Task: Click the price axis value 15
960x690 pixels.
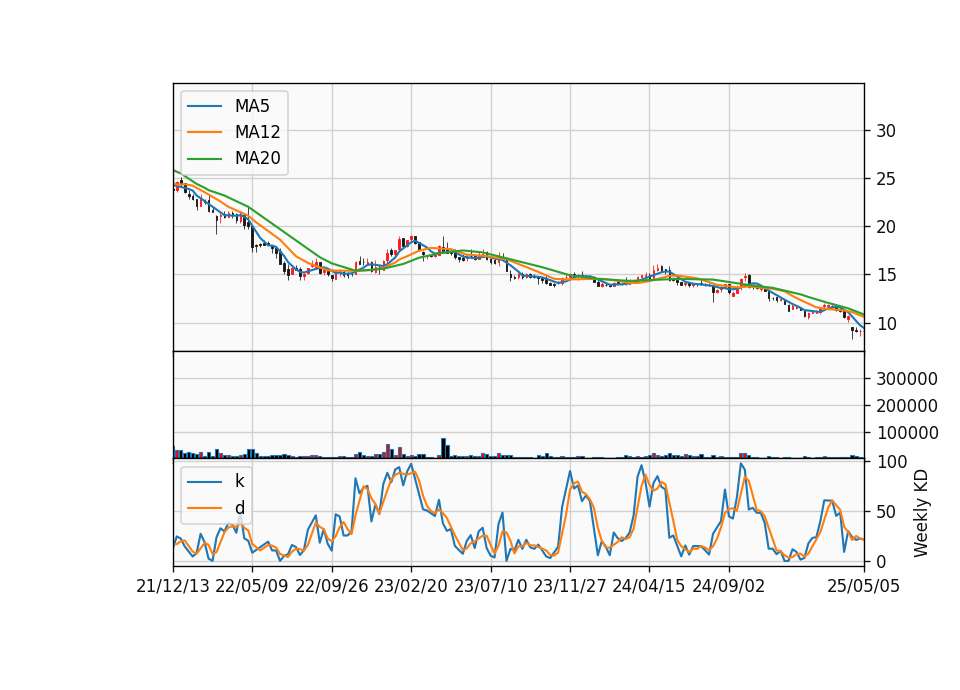Action: 886,276
